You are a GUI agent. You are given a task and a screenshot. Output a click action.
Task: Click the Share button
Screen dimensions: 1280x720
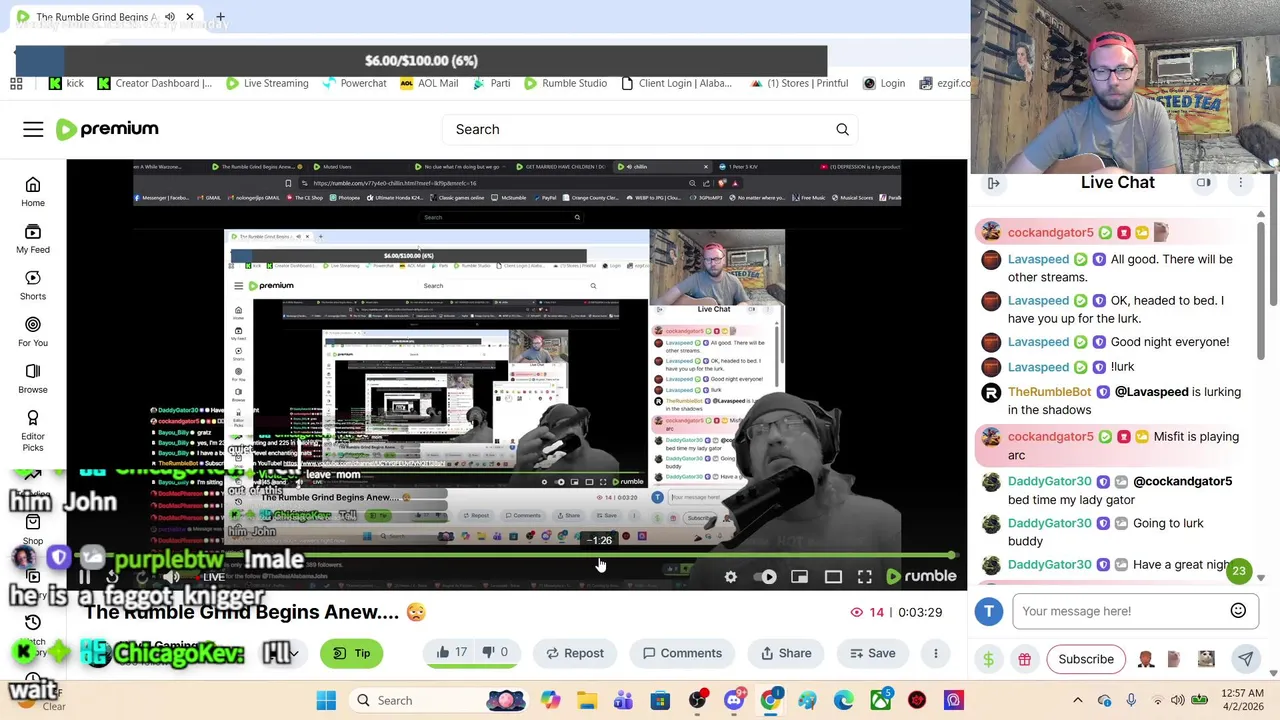click(786, 653)
